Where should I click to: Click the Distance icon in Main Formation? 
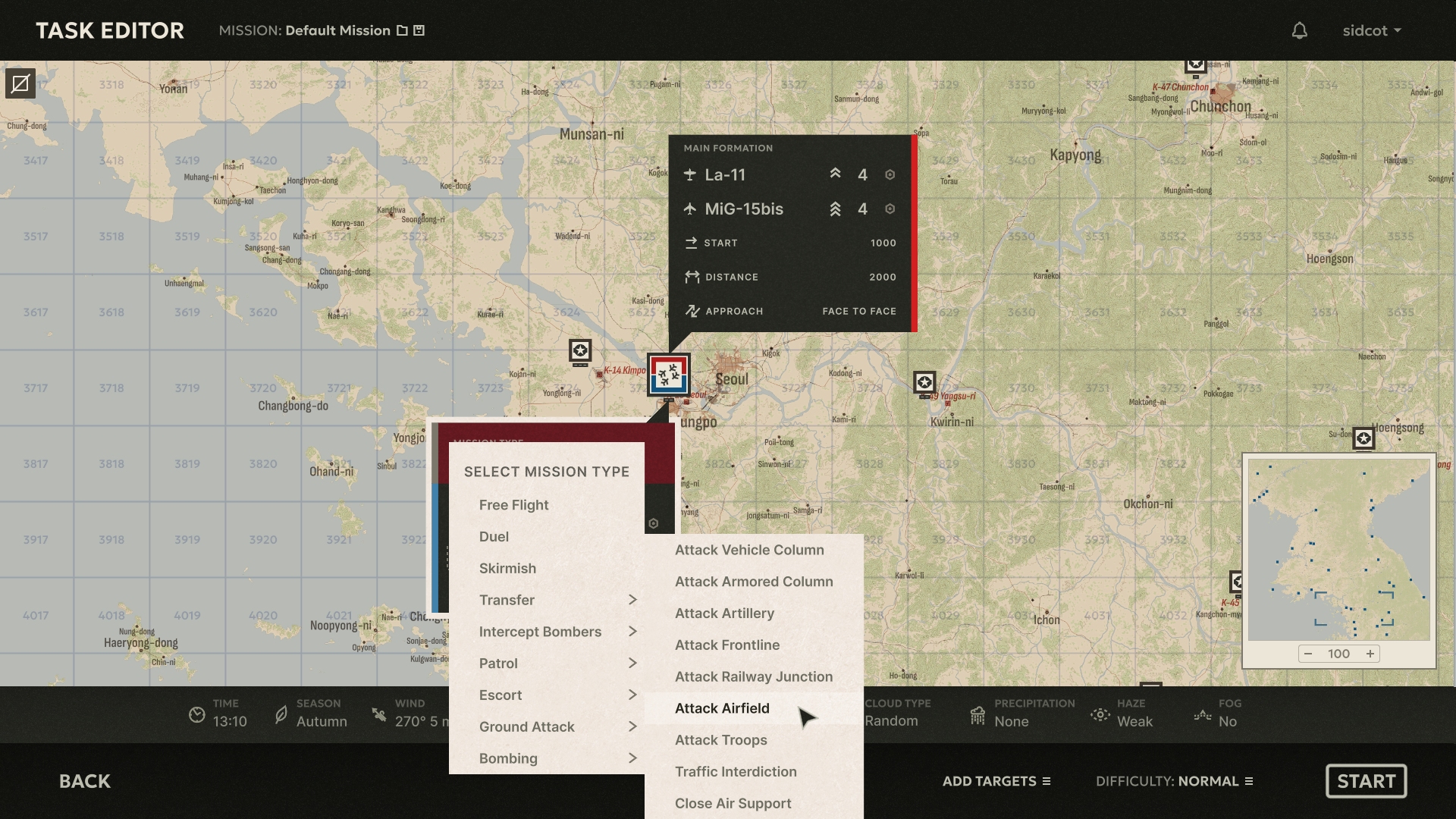[692, 277]
